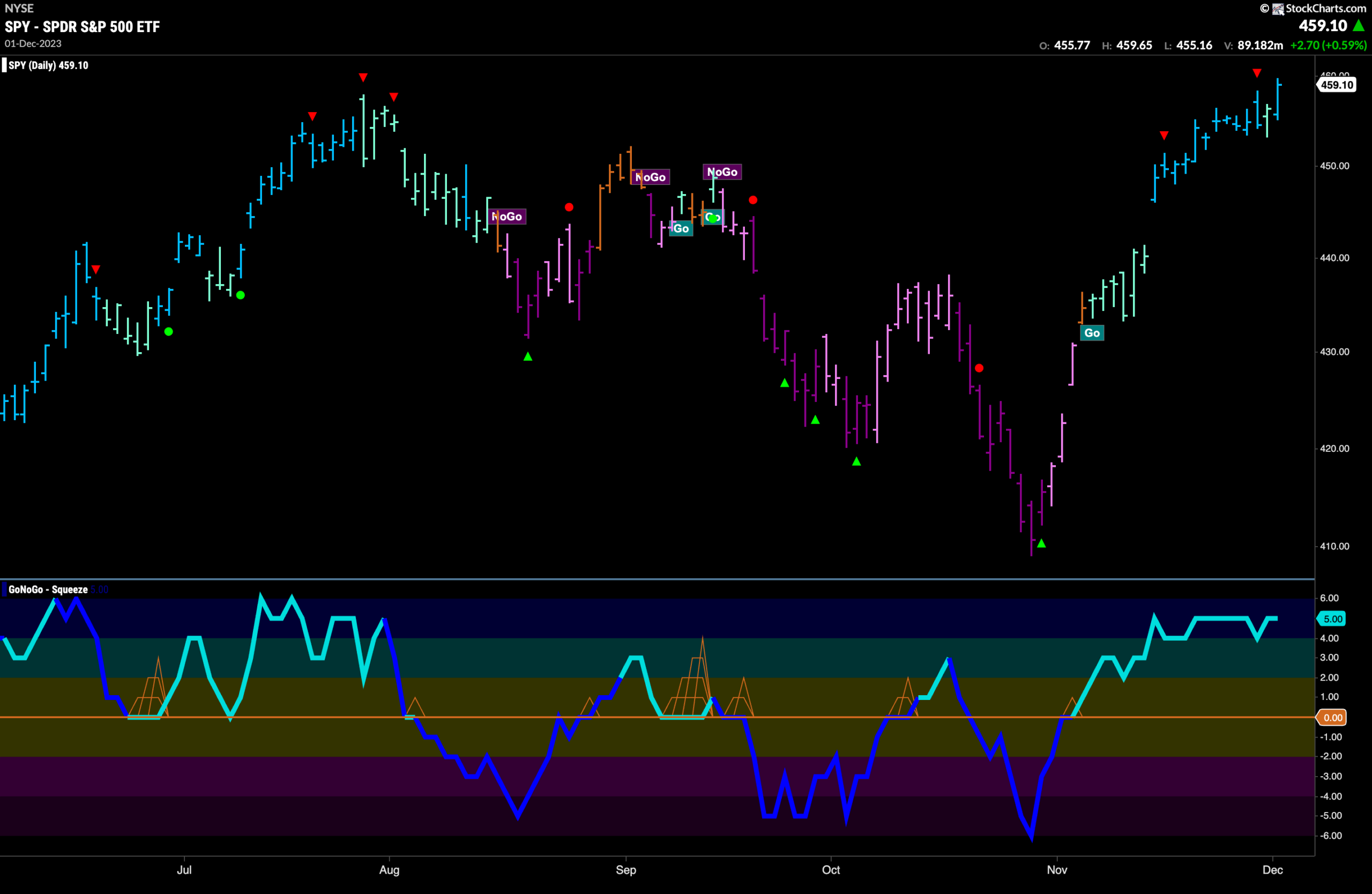This screenshot has height=894, width=1372.
Task: Click the 5.00 squeeze value tag
Action: point(1332,619)
